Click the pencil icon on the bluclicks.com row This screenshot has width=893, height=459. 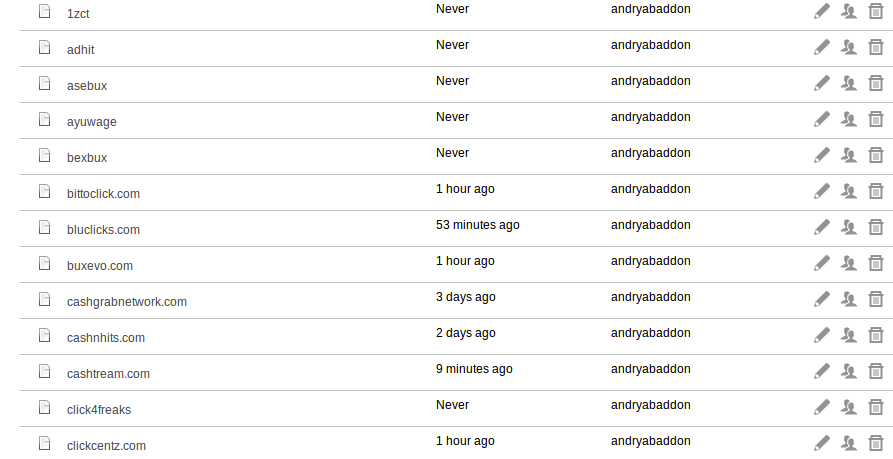tap(821, 227)
